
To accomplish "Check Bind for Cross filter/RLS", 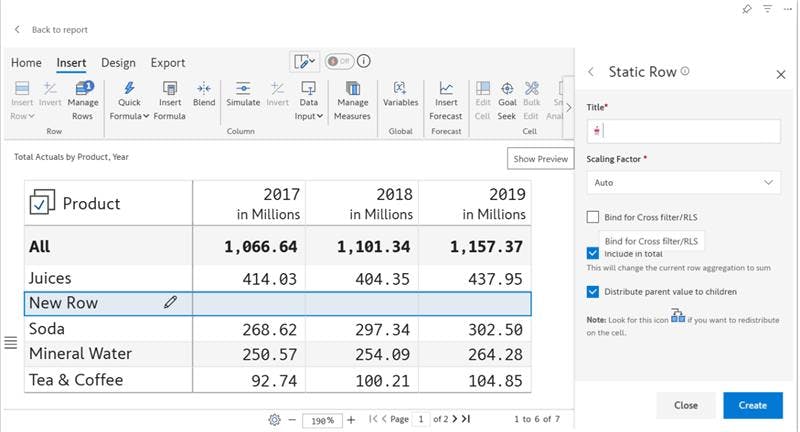I will pos(592,217).
